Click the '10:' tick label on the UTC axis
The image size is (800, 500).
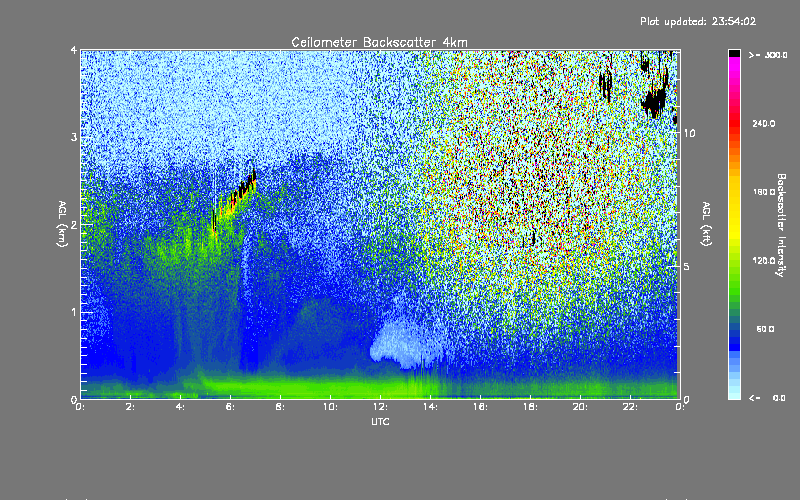(330, 407)
